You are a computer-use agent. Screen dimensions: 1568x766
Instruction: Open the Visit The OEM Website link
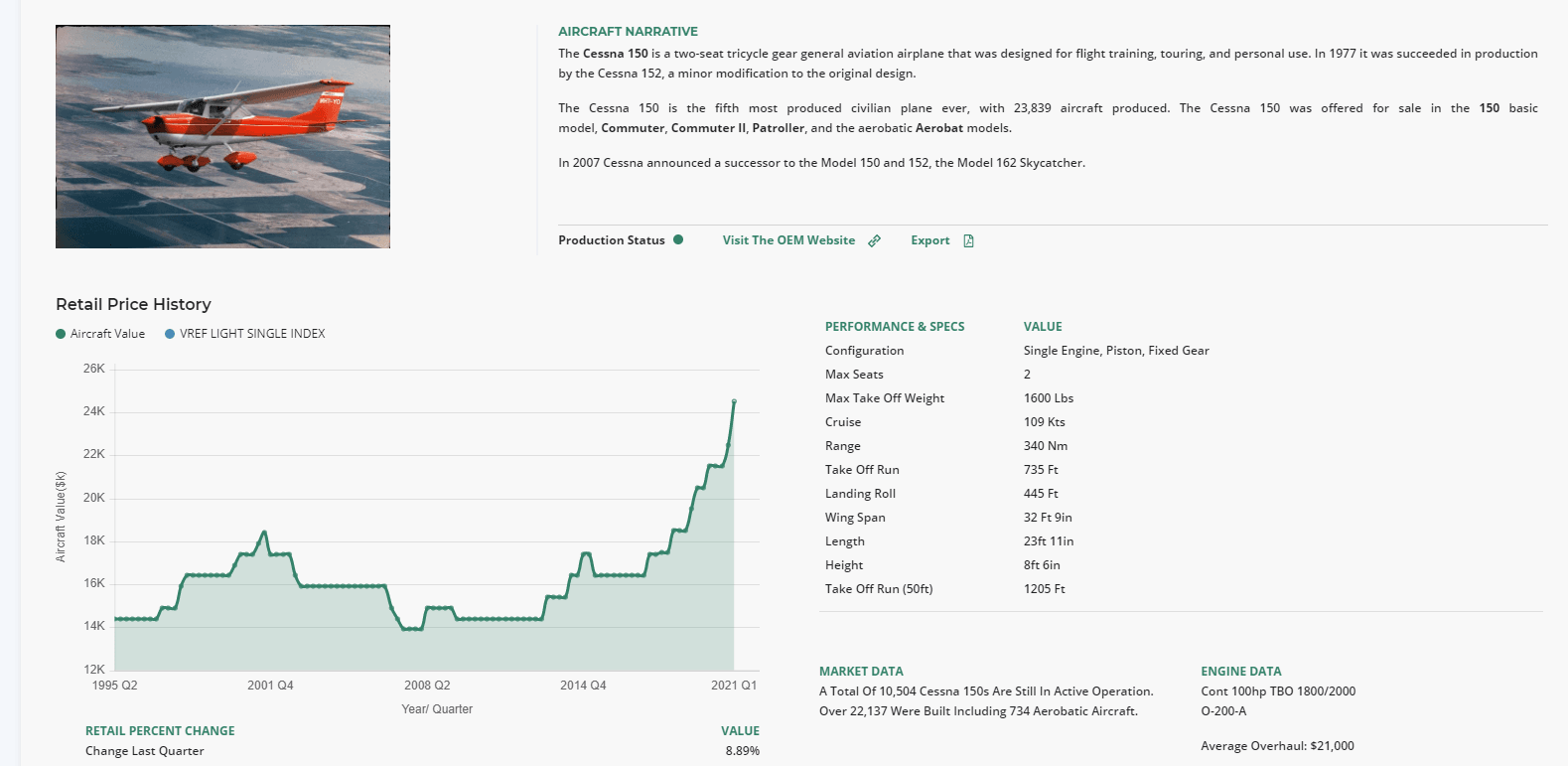788,240
